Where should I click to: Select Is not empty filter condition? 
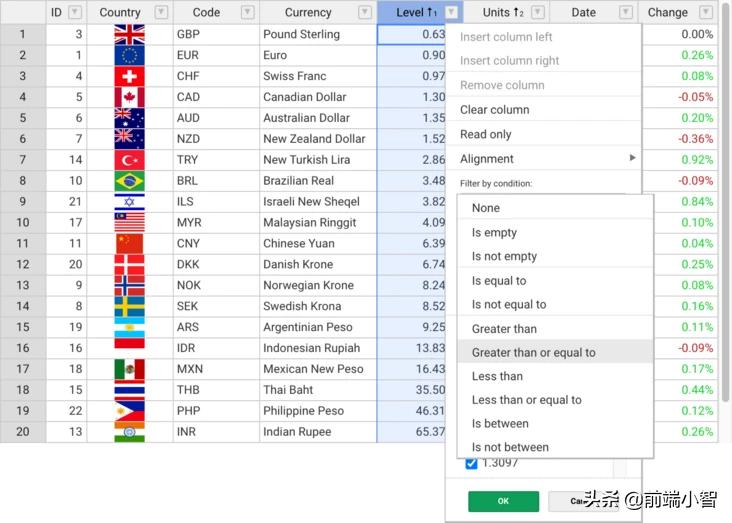555,256
